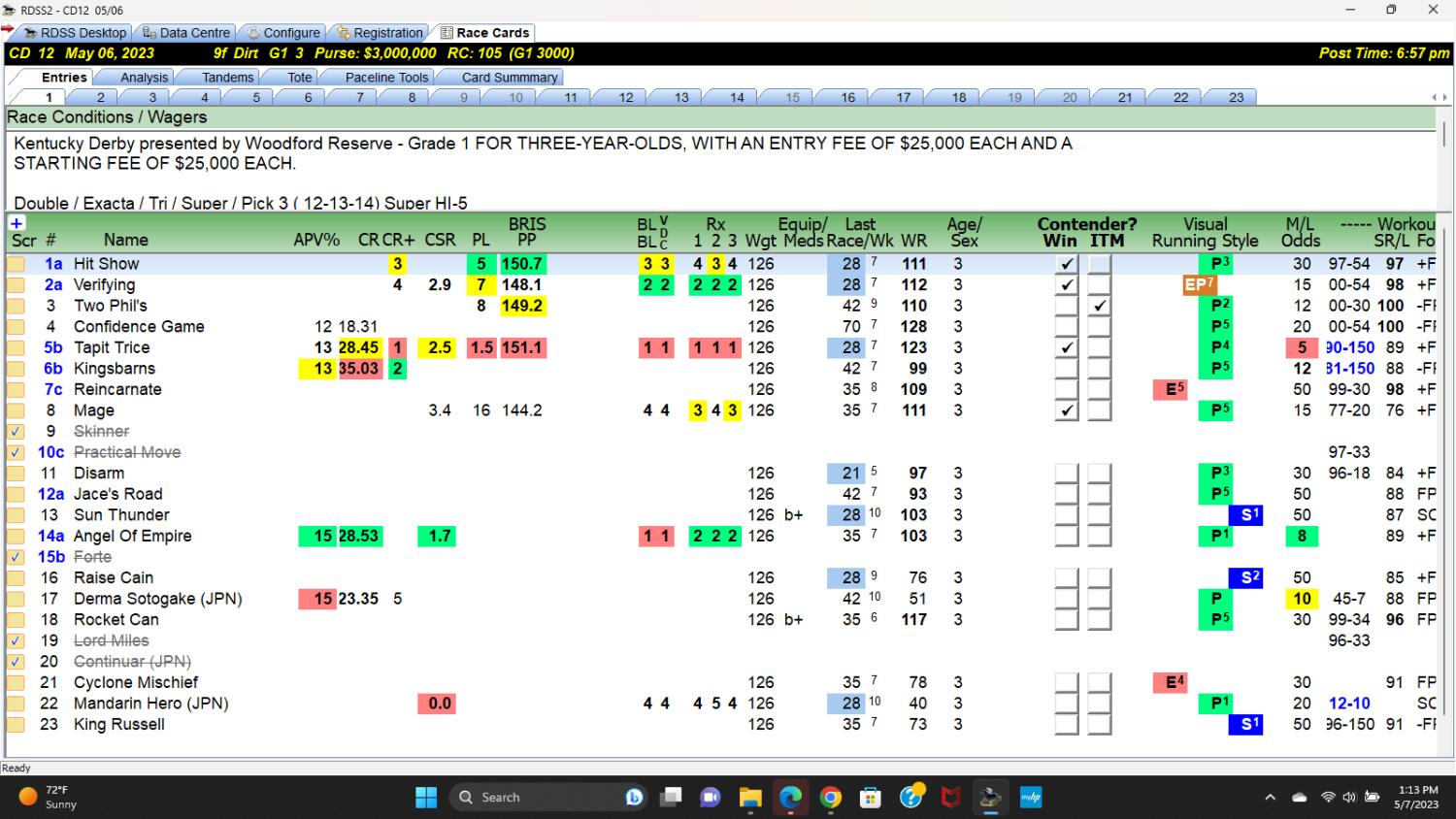Click the P1 badge for Mandarin Hero
This screenshot has width=1456, height=819.
1215,704
